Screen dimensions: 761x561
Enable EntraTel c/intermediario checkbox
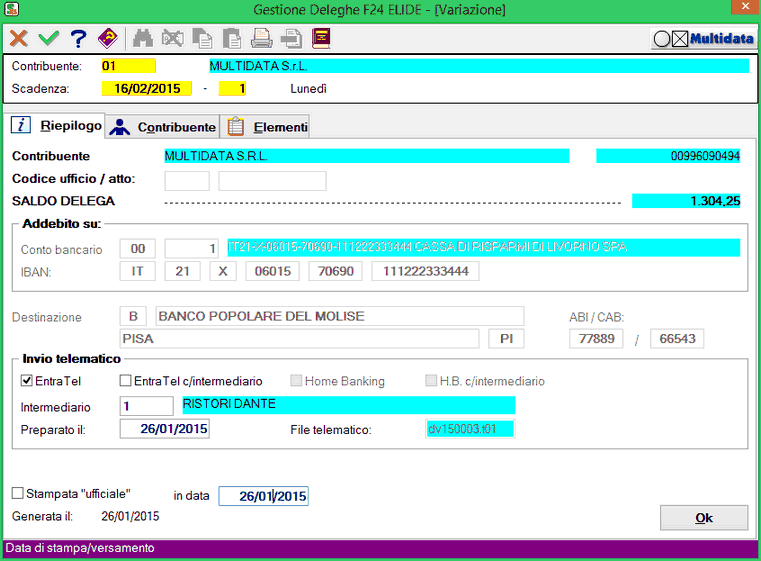(125, 381)
